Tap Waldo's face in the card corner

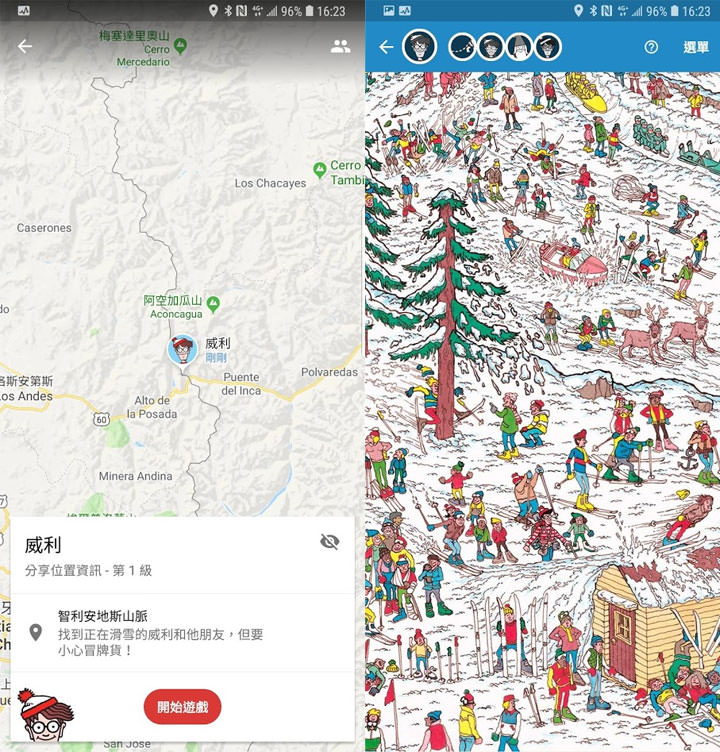45,716
